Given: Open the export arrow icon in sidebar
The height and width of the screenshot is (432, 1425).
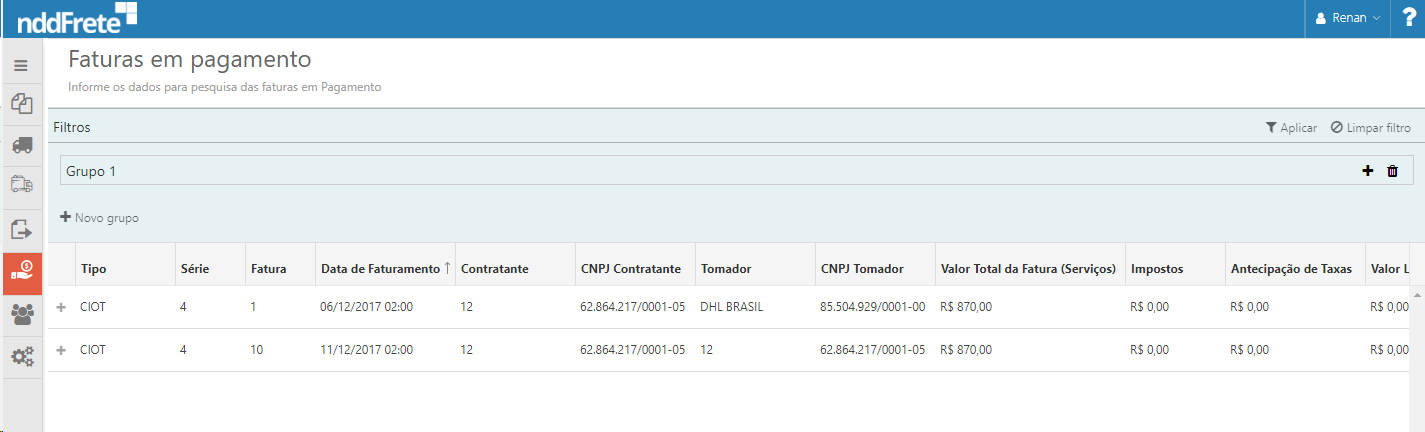Looking at the screenshot, I should 21,230.
